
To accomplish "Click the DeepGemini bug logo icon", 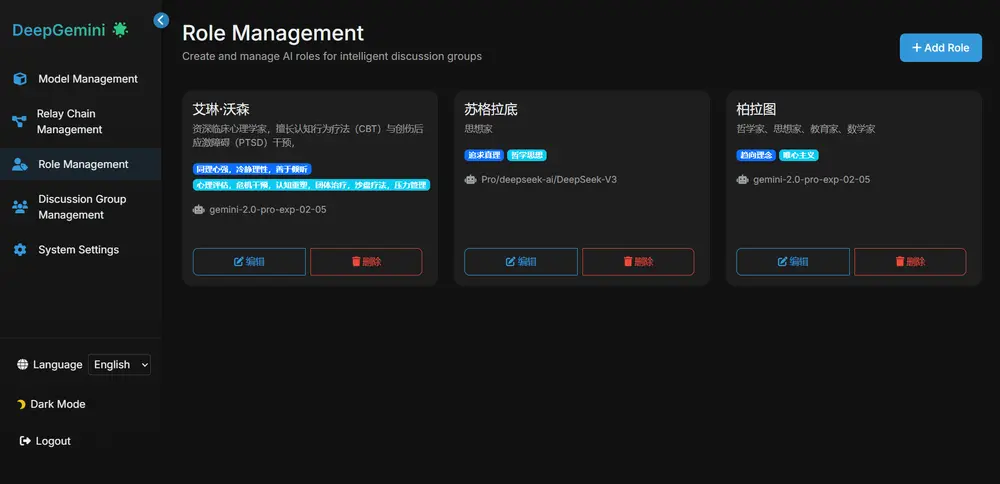I will [x=121, y=30].
